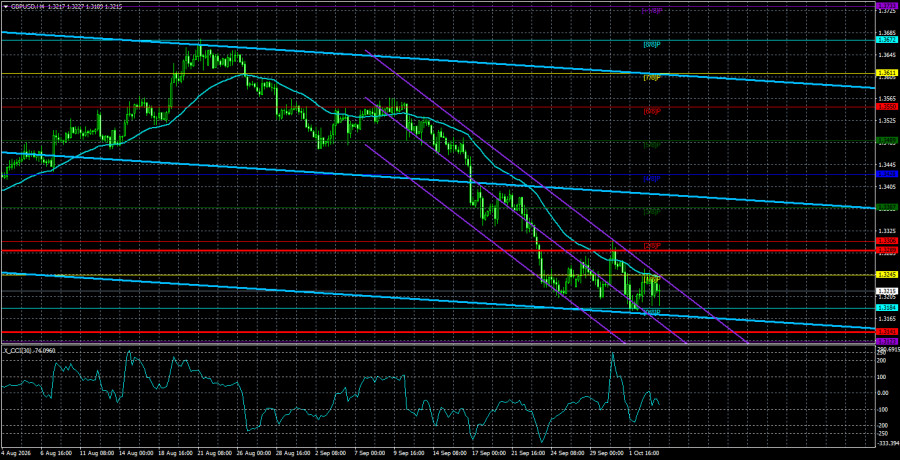Select the cyan 1.3184 price level tag
The width and height of the screenshot is (900, 460).
pyautogui.click(x=887, y=308)
